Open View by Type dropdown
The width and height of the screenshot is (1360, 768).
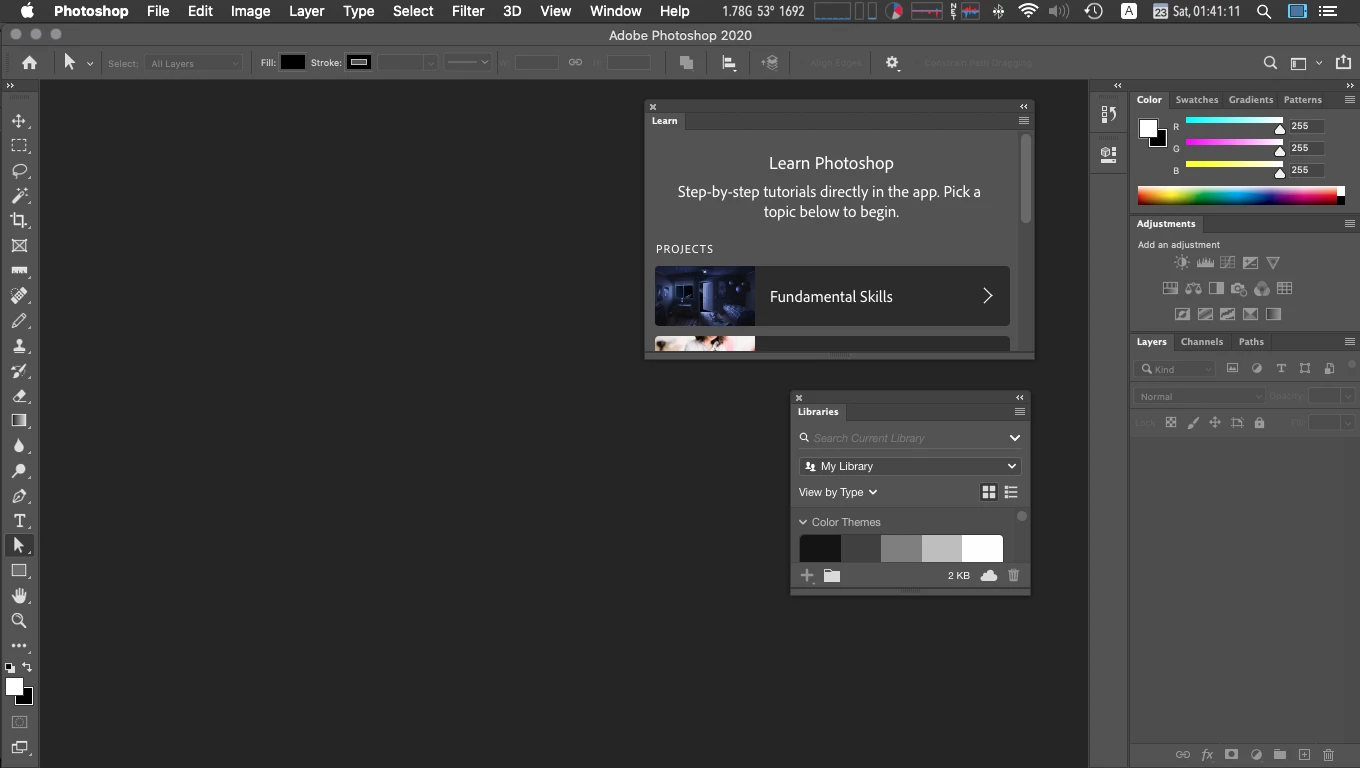point(838,492)
